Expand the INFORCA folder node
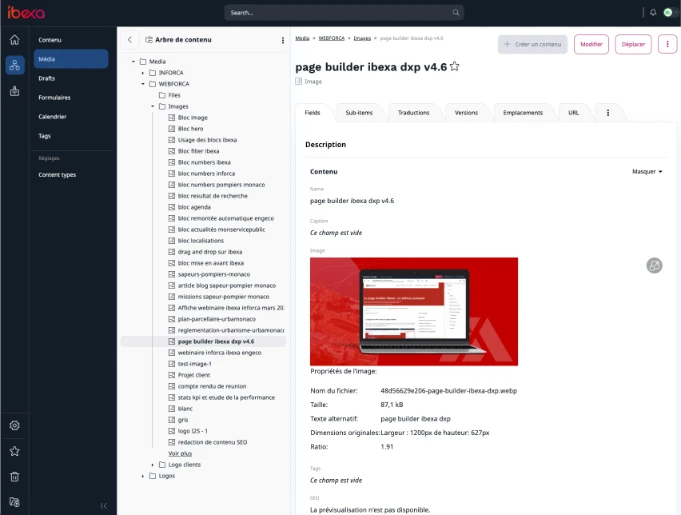The height and width of the screenshot is (515, 681). (x=143, y=73)
